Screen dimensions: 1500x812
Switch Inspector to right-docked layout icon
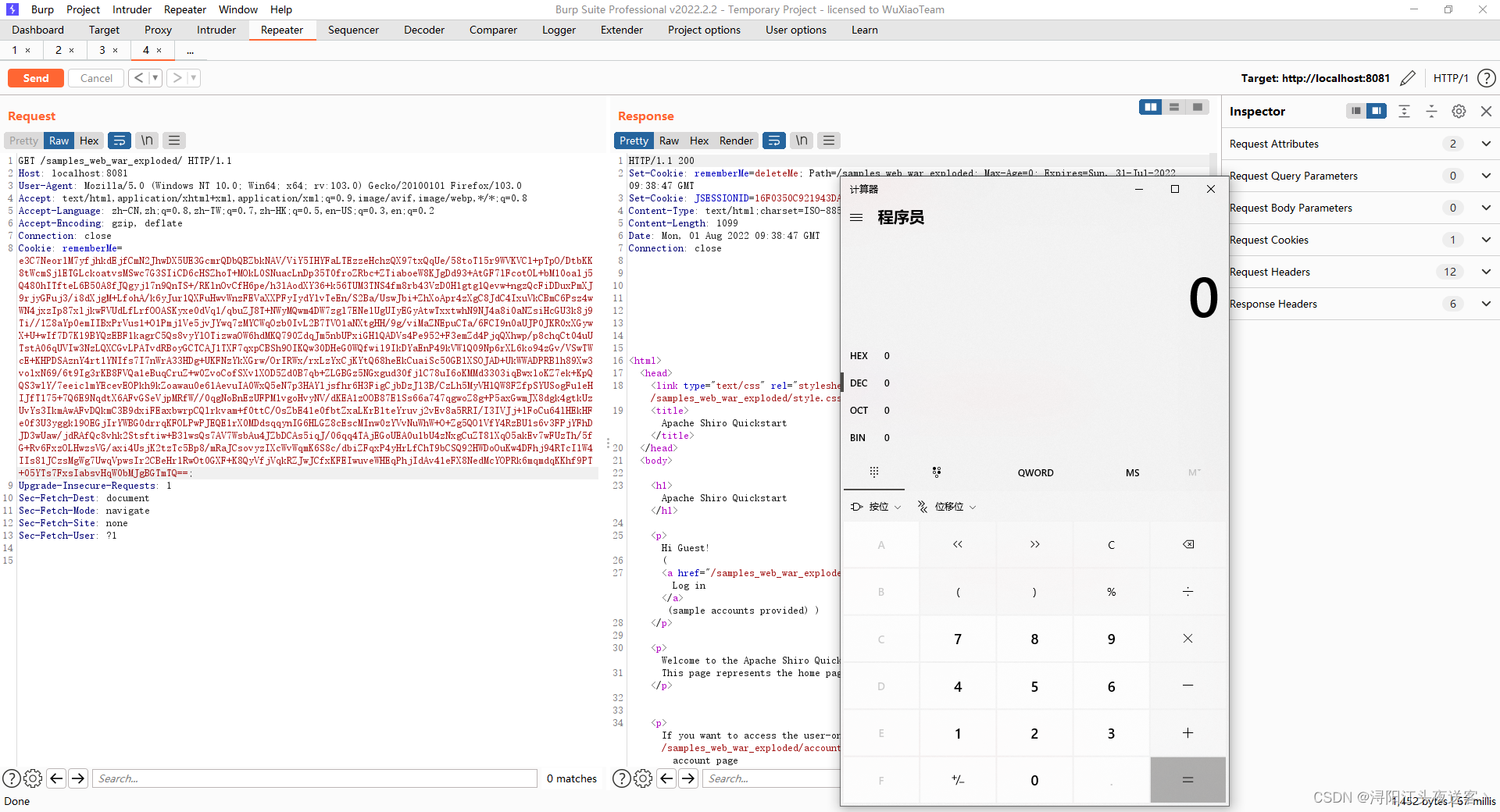tap(1377, 111)
